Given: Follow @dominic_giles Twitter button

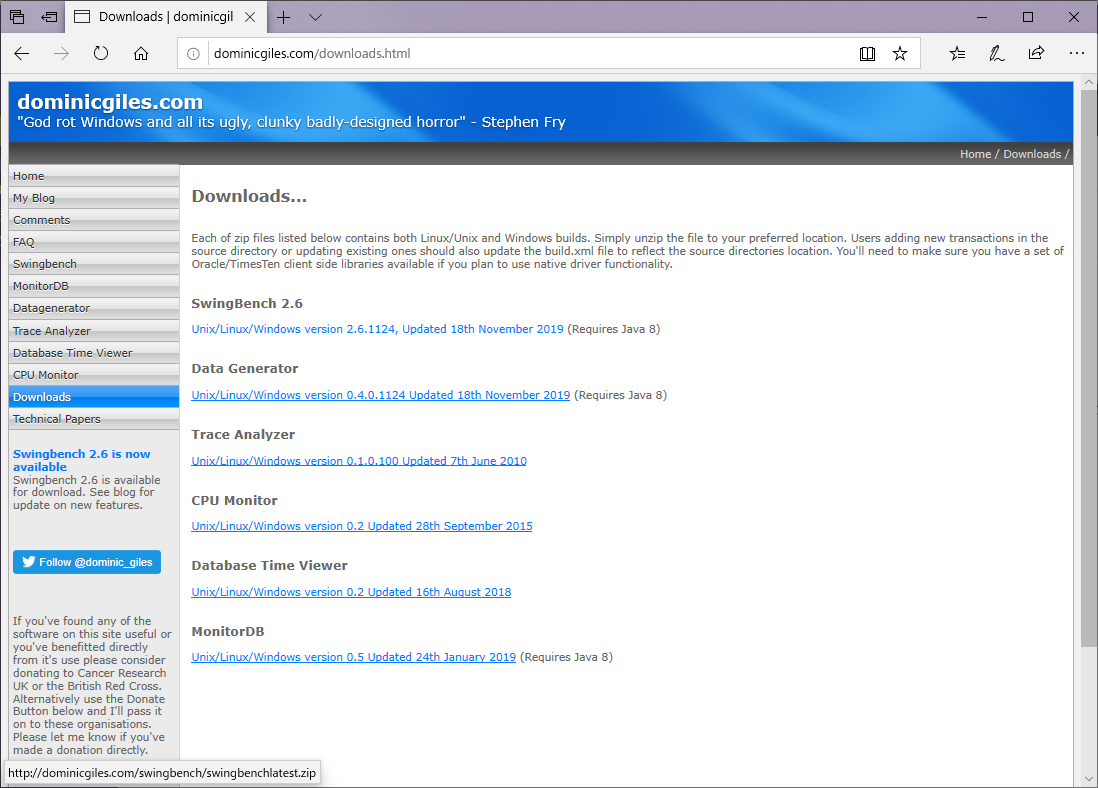Looking at the screenshot, I should 87,562.
